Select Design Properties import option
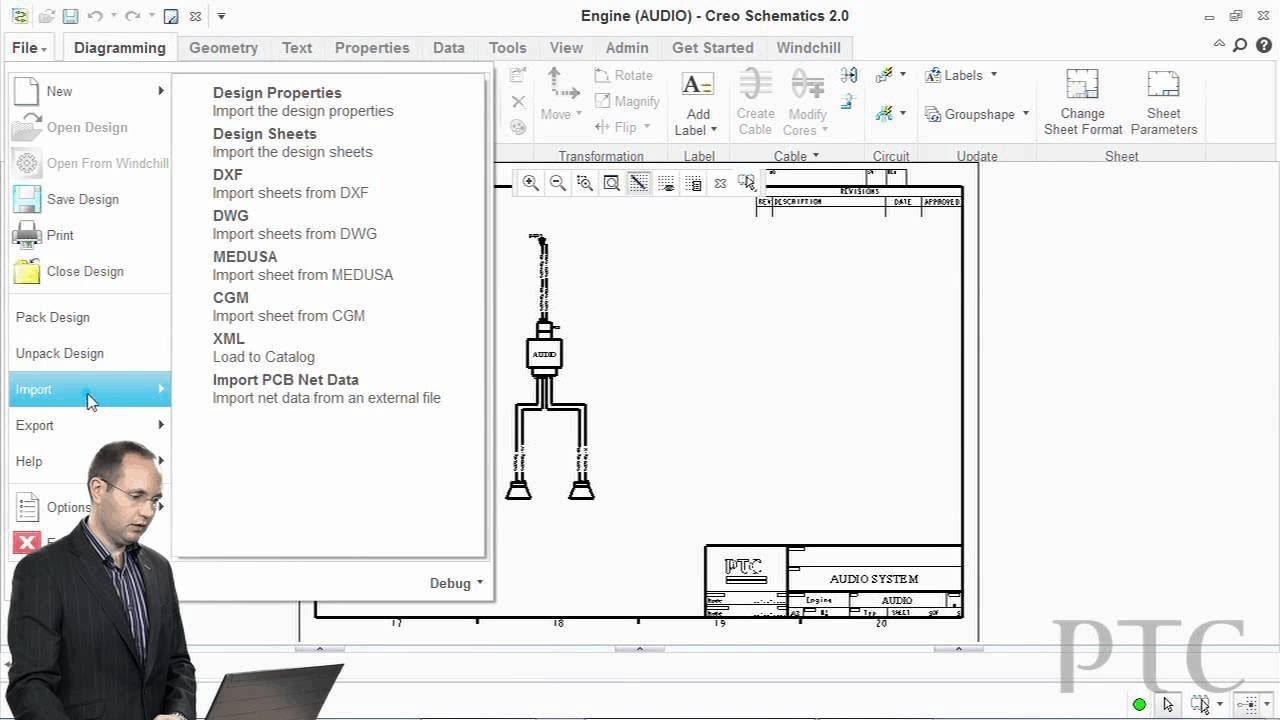 tap(303, 101)
